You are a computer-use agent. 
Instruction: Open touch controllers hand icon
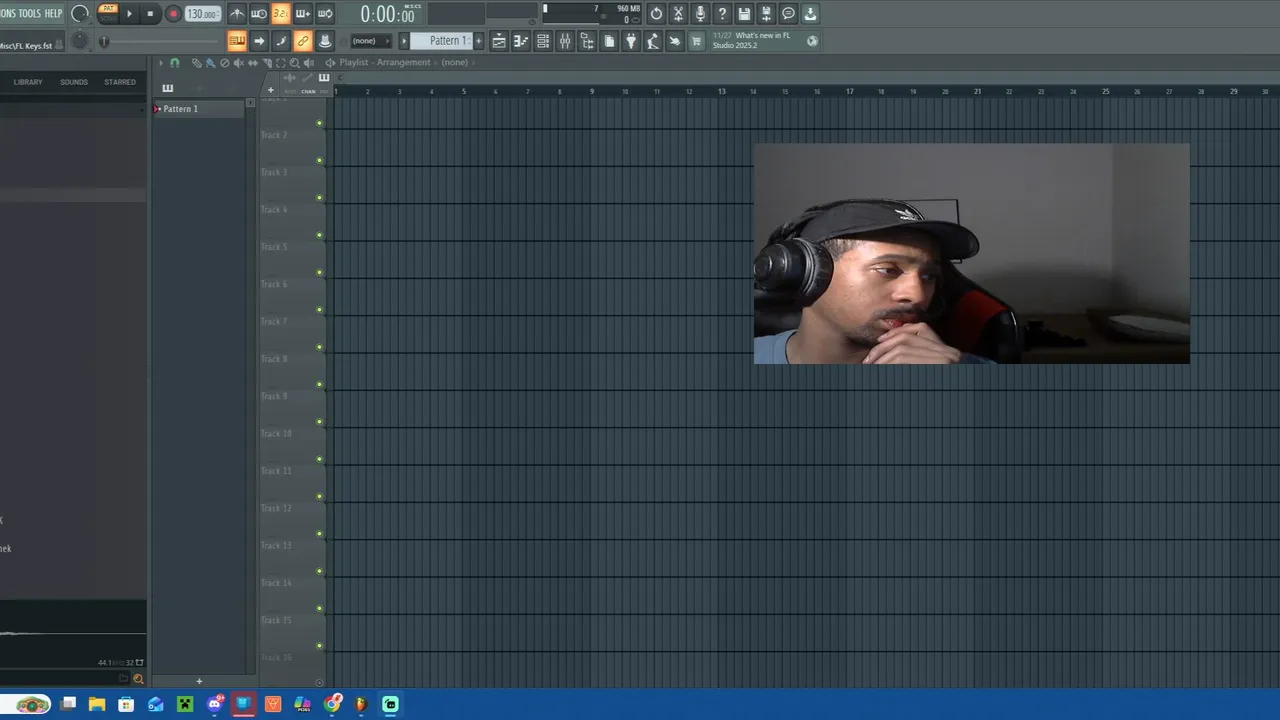[x=675, y=41]
